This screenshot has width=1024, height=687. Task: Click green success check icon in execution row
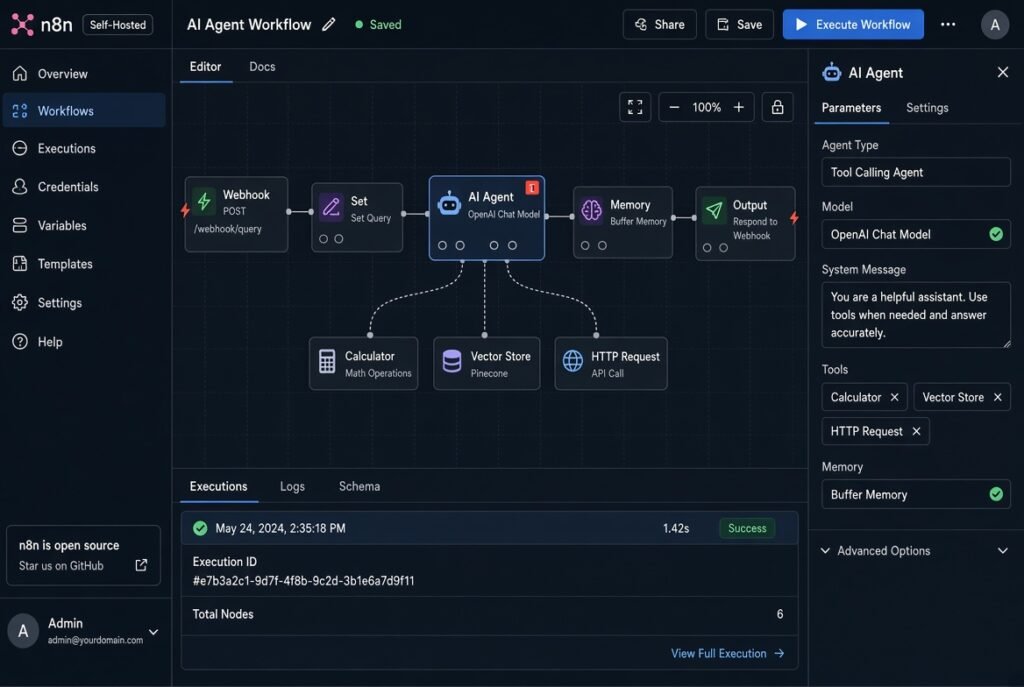200,528
